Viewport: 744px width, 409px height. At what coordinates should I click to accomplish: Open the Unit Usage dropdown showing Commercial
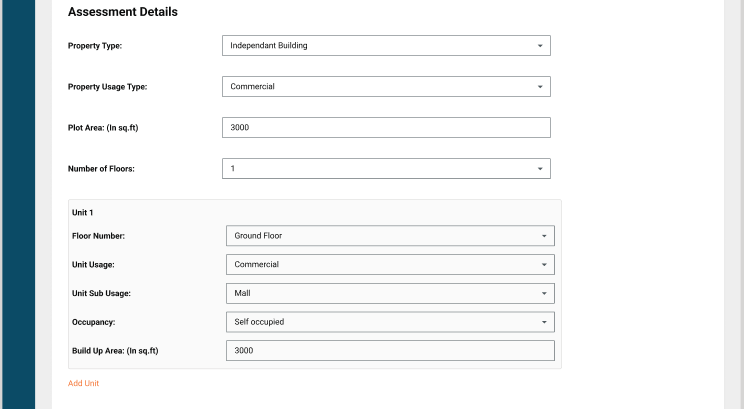click(390, 265)
